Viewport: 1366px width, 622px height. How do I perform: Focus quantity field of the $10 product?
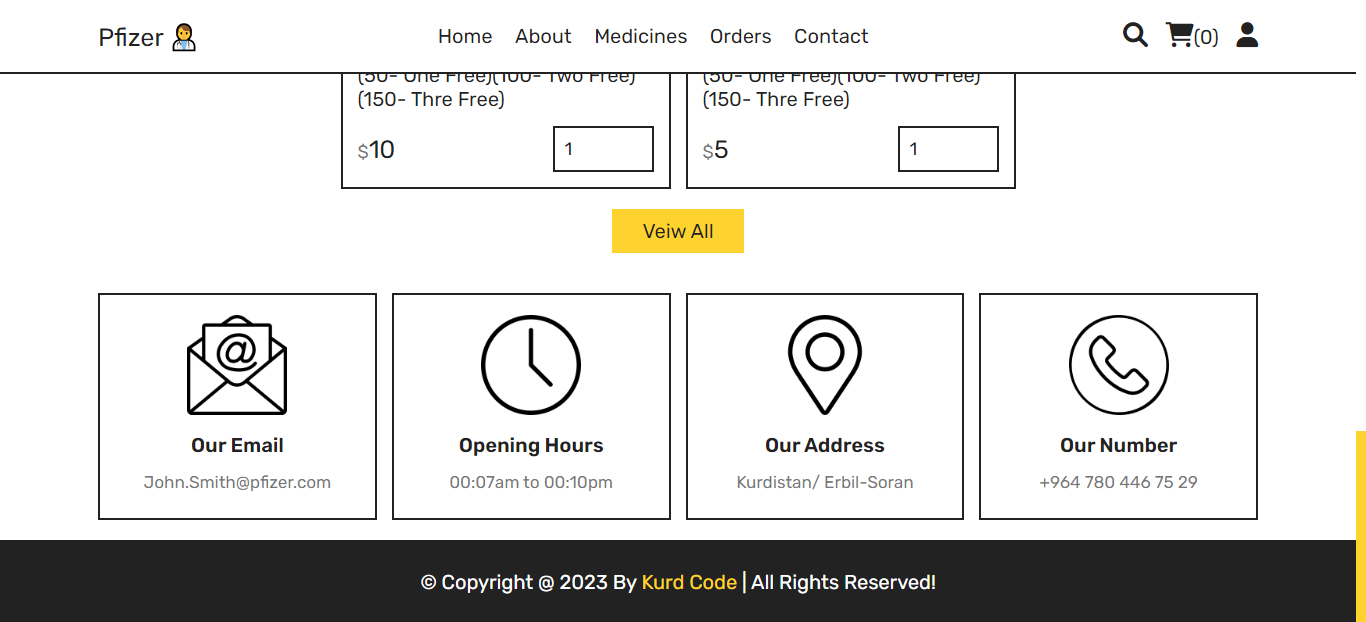point(604,149)
